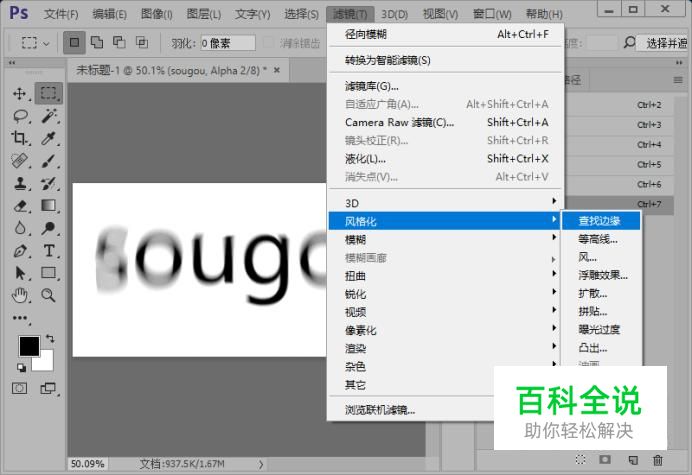Choose the Wind (风...) filter
This screenshot has width=692, height=475.
click(601, 257)
